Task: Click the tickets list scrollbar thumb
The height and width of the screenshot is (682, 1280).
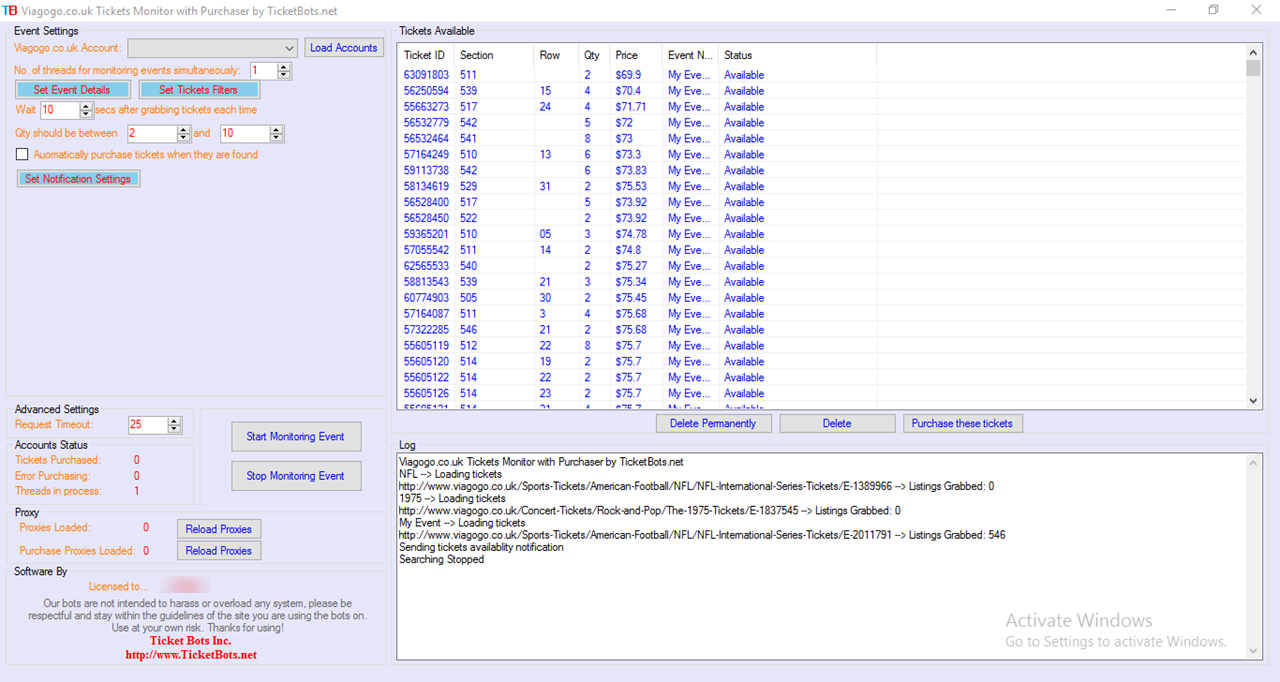Action: point(1254,68)
